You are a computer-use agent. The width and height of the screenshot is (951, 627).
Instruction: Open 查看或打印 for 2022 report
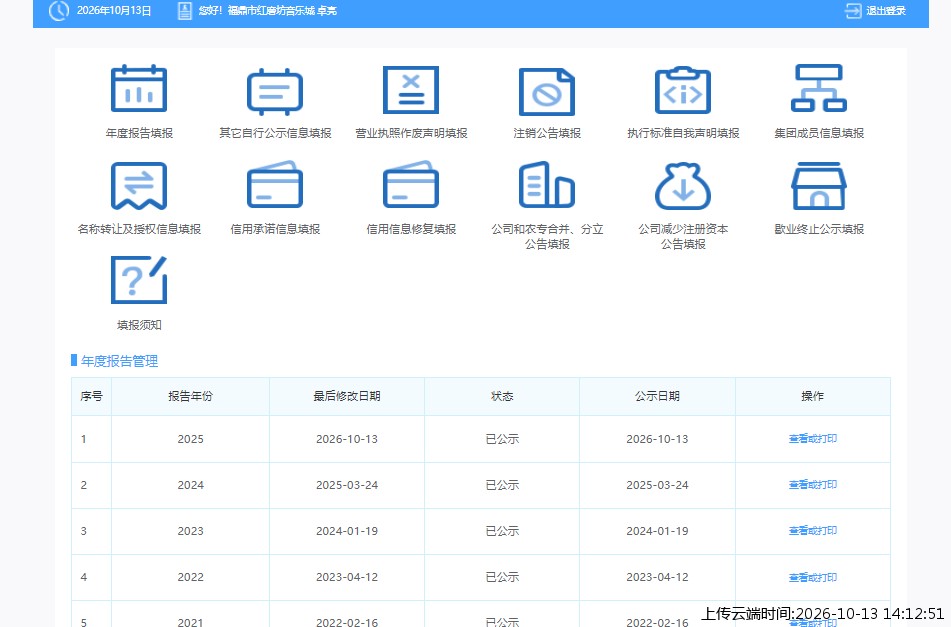[x=813, y=577]
